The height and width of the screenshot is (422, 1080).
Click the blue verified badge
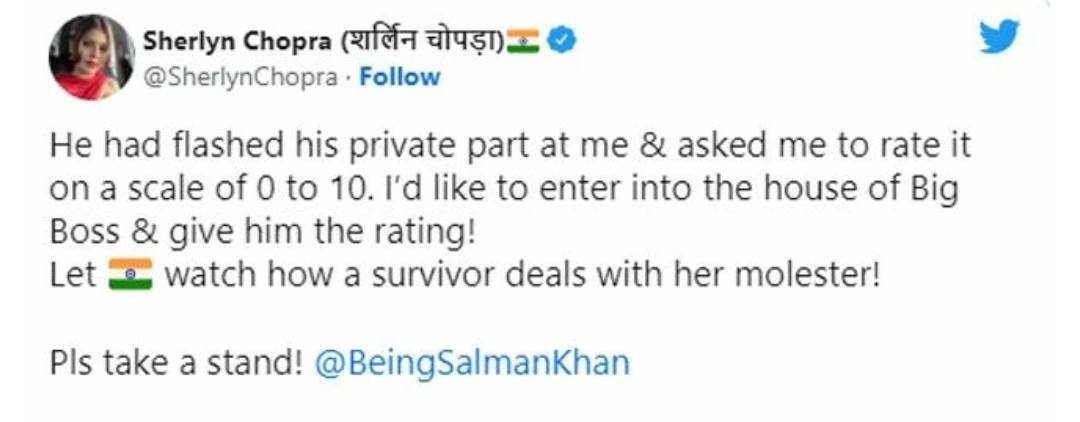pos(563,41)
